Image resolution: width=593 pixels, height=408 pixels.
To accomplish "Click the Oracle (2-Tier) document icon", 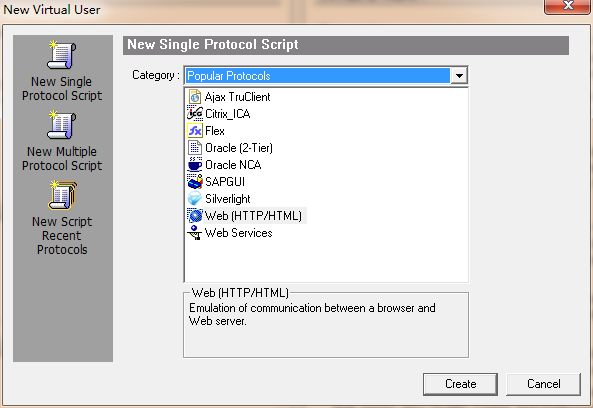I will coord(195,148).
